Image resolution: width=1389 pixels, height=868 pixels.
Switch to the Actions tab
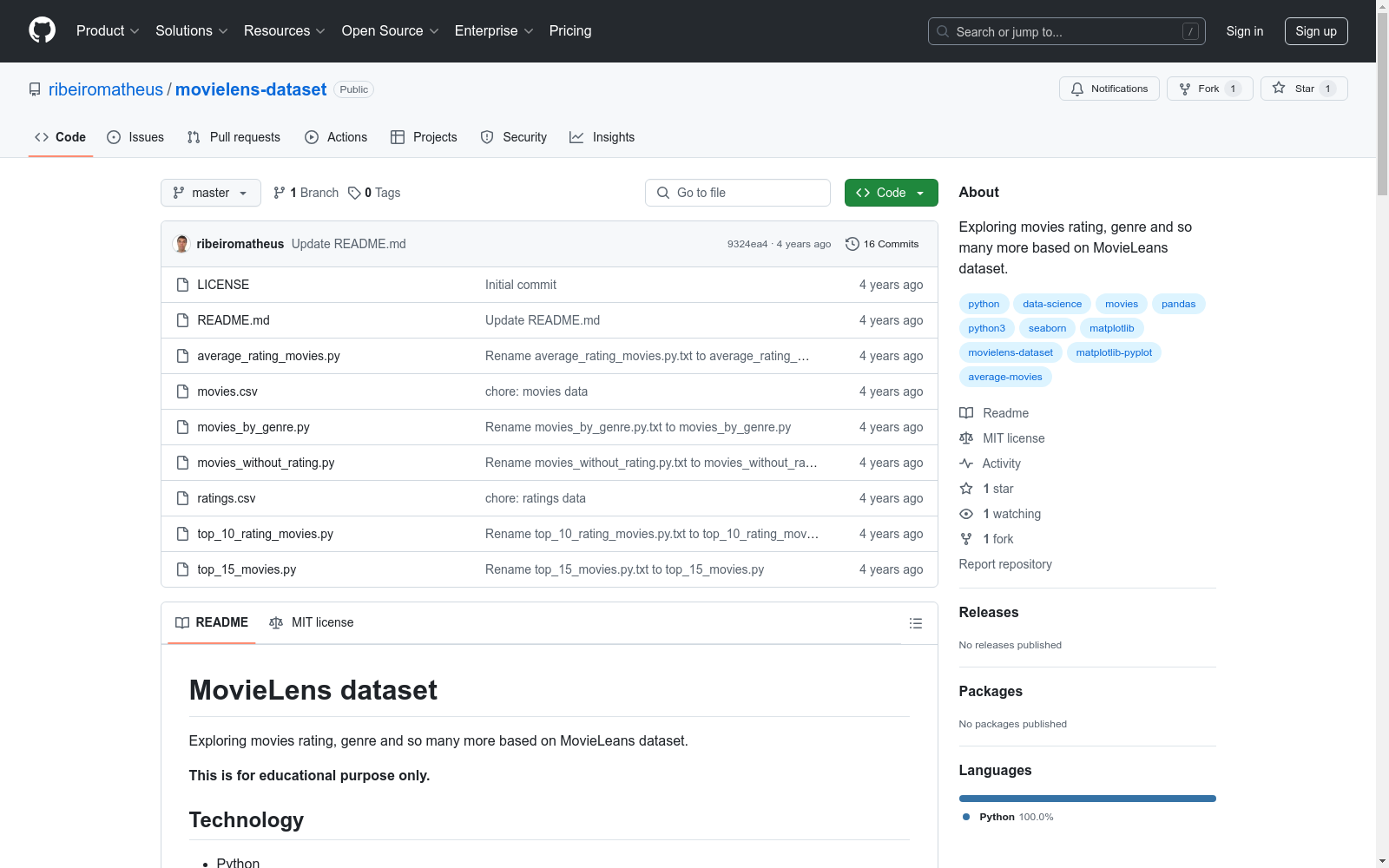point(336,137)
